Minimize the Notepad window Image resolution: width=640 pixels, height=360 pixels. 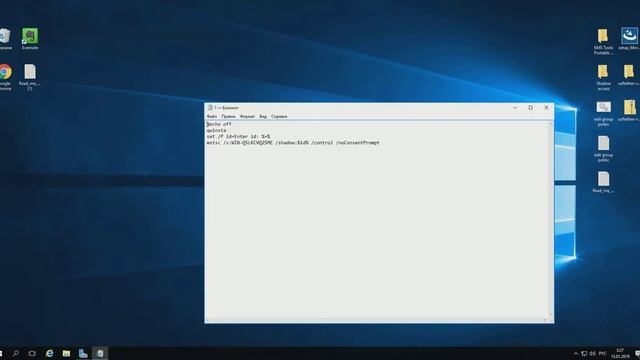(x=515, y=108)
